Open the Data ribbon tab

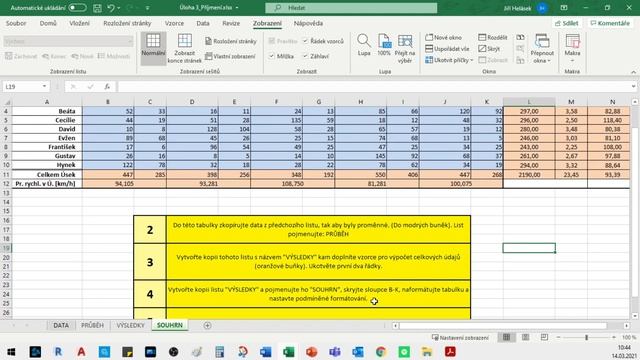(x=203, y=23)
